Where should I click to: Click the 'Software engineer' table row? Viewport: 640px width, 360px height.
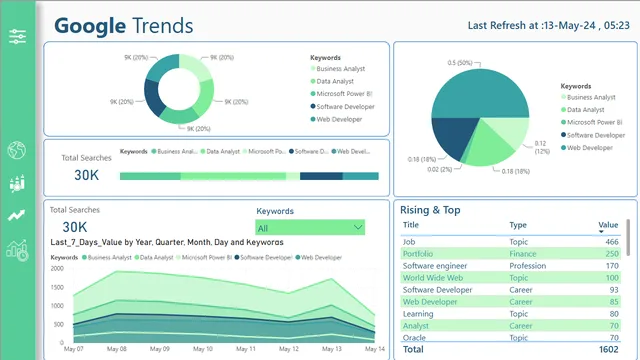click(510, 266)
